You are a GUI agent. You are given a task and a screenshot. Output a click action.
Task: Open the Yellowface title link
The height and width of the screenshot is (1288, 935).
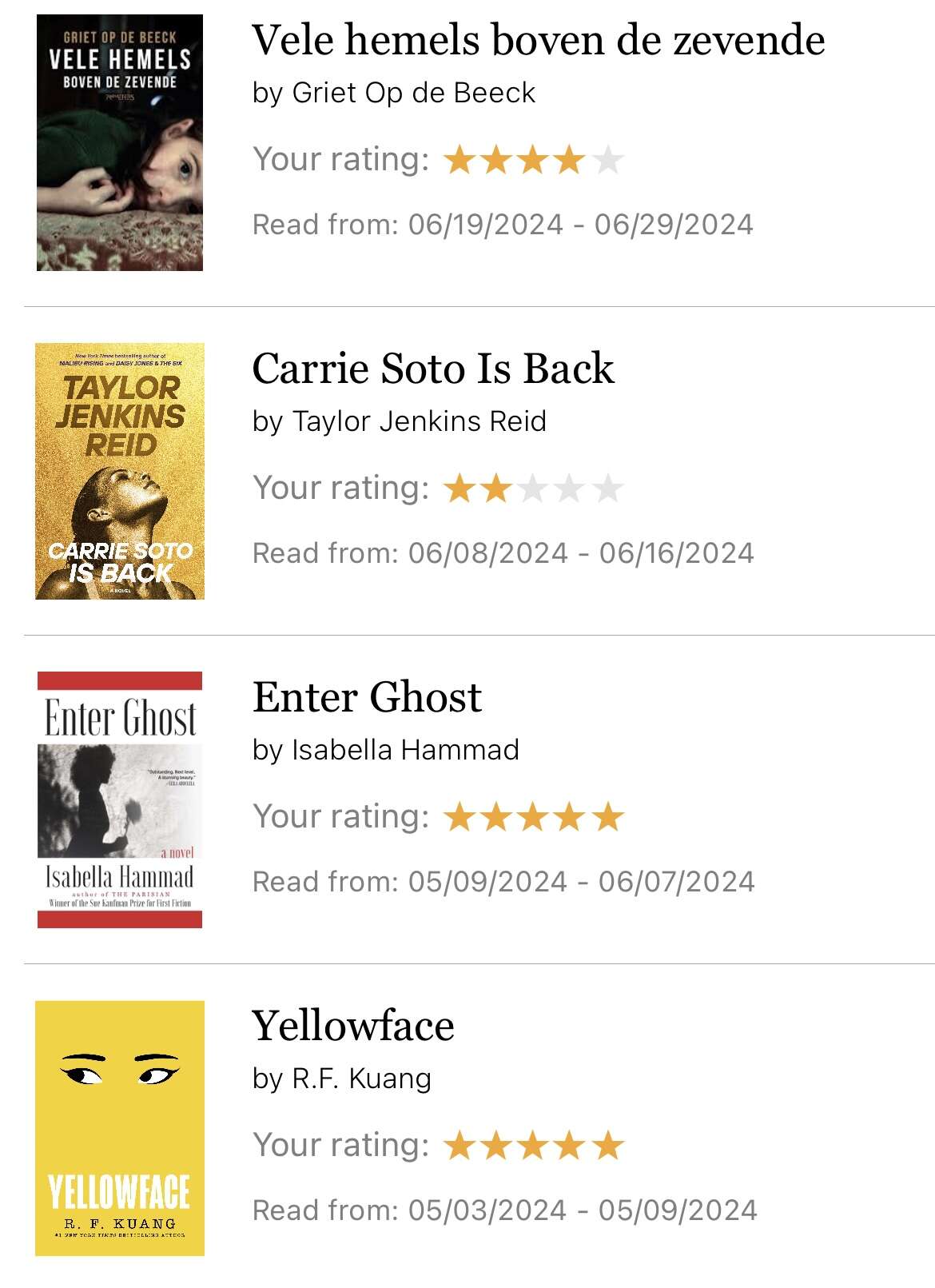pos(353,1026)
